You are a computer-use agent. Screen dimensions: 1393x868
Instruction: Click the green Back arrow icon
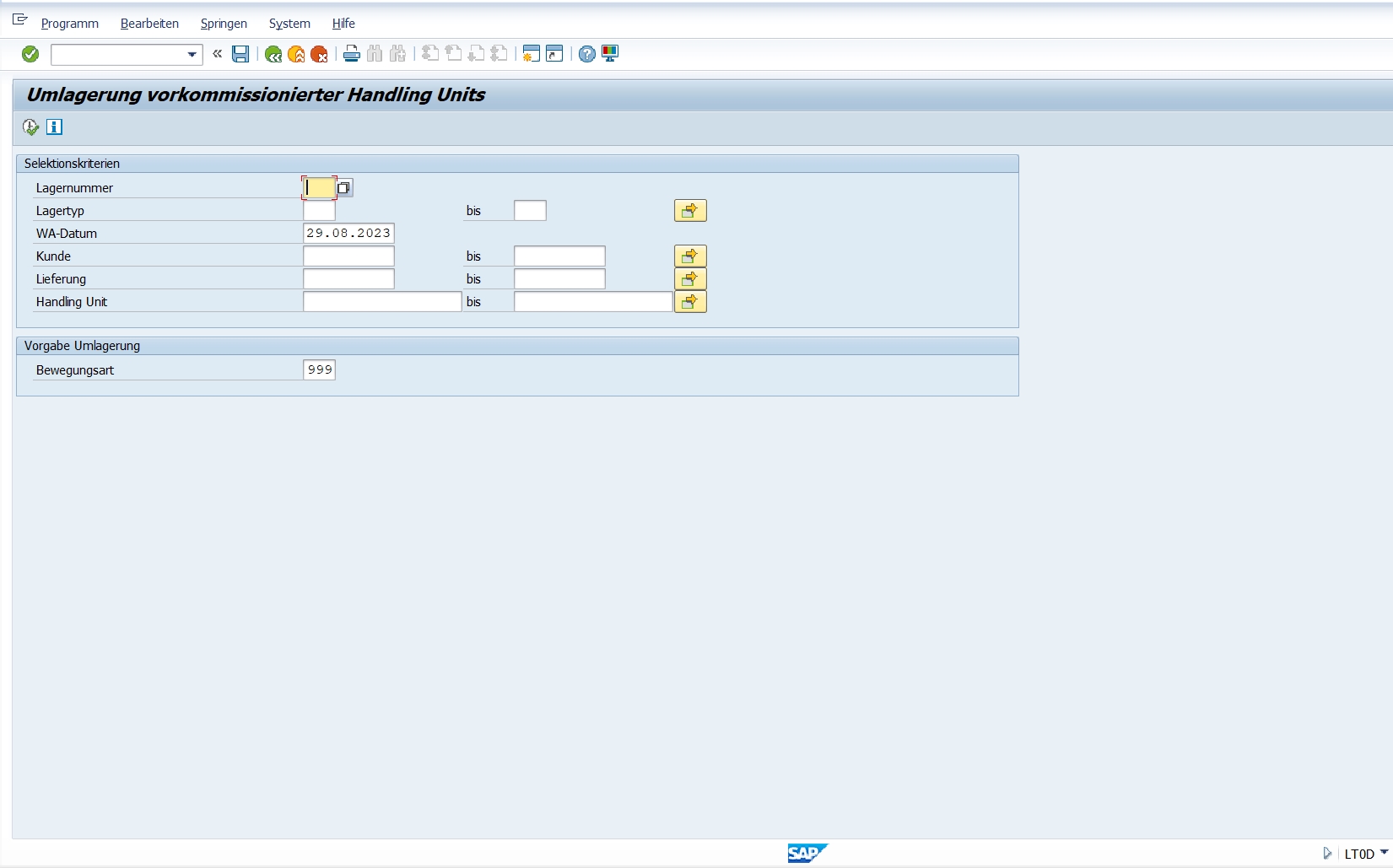point(273,54)
